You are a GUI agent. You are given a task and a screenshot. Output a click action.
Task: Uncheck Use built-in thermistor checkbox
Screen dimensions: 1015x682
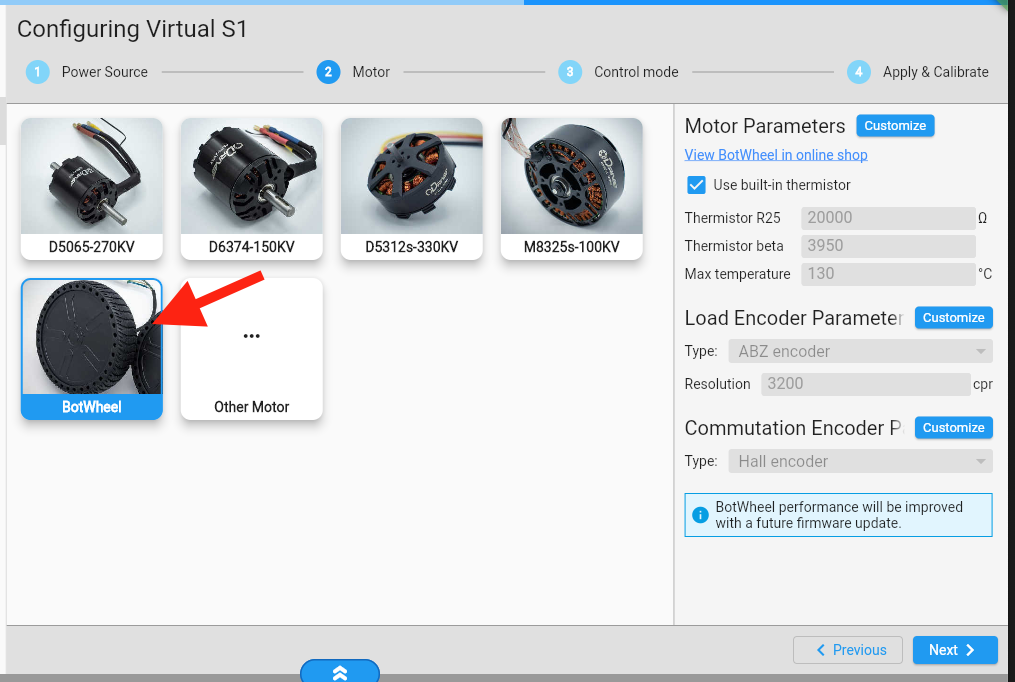[696, 185]
